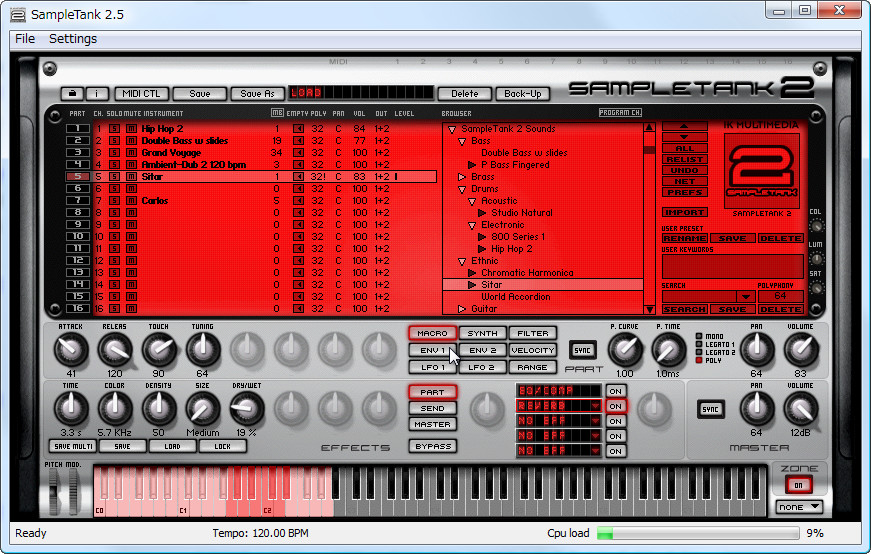Click the Mod wheel
871x554 pixels.
click(73, 491)
